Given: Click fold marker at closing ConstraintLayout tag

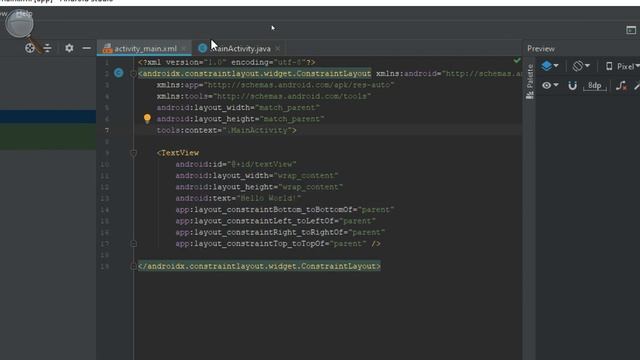Looking at the screenshot, I should coord(133,267).
